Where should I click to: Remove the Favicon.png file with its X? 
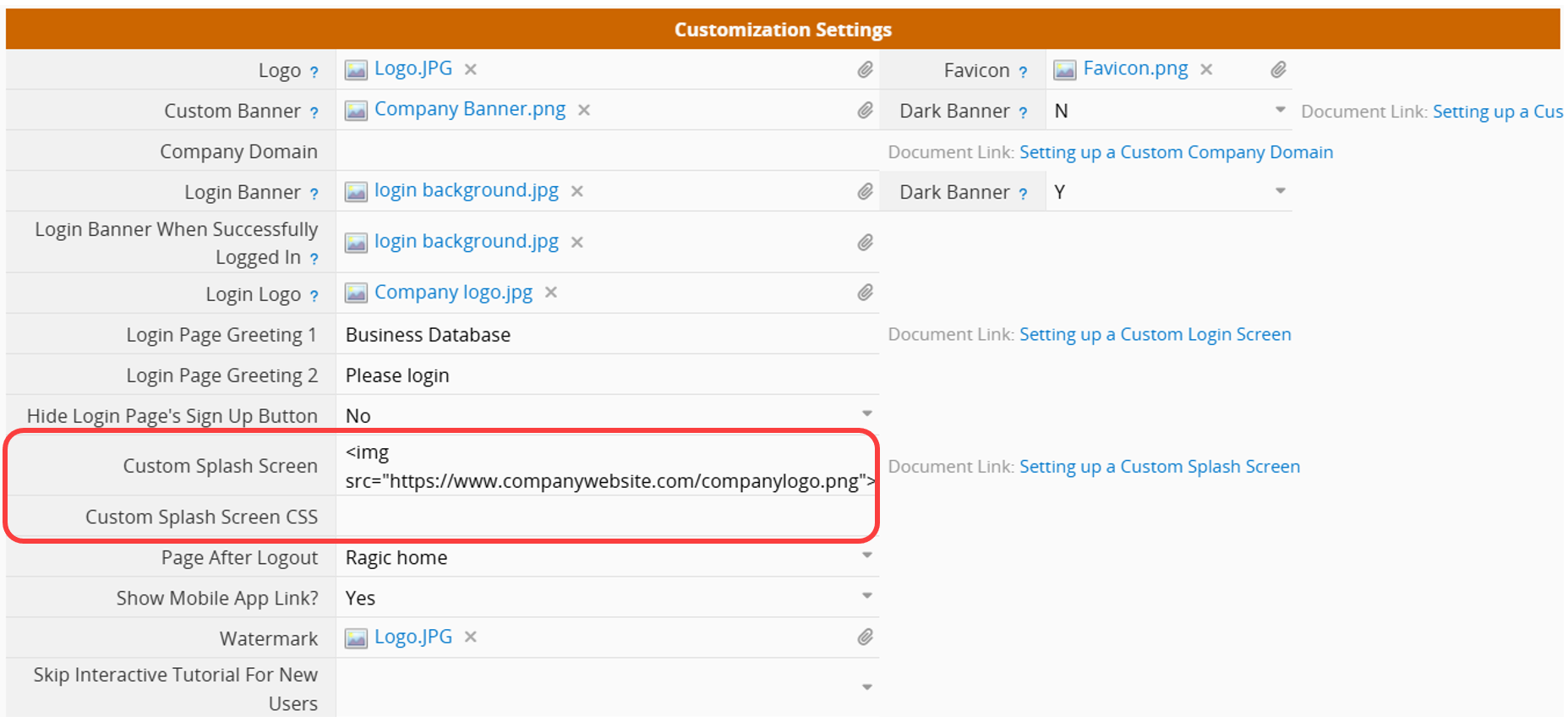[1206, 69]
